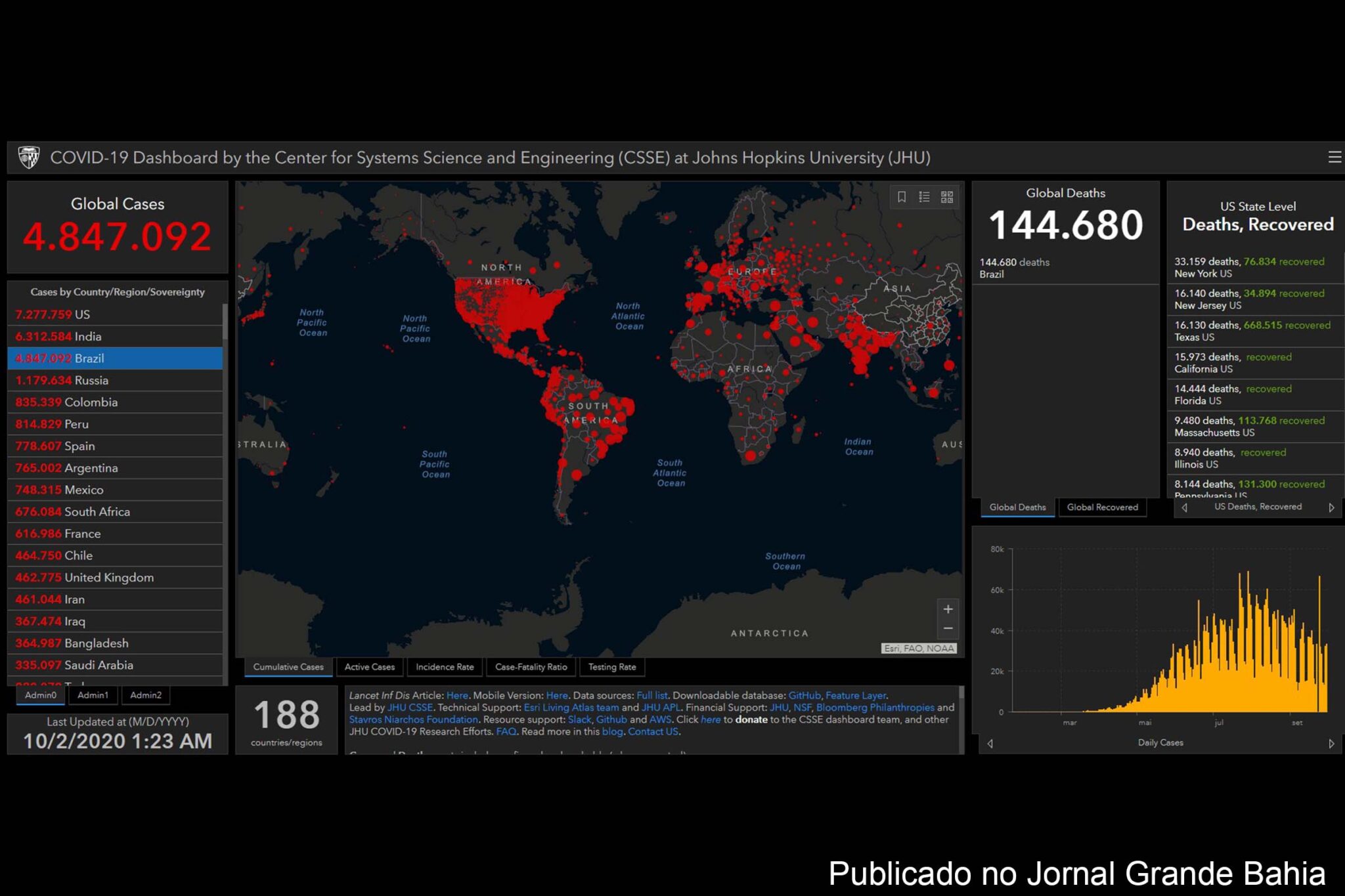This screenshot has width=1345, height=896.
Task: Open the Incidence Rate tab
Action: click(445, 667)
